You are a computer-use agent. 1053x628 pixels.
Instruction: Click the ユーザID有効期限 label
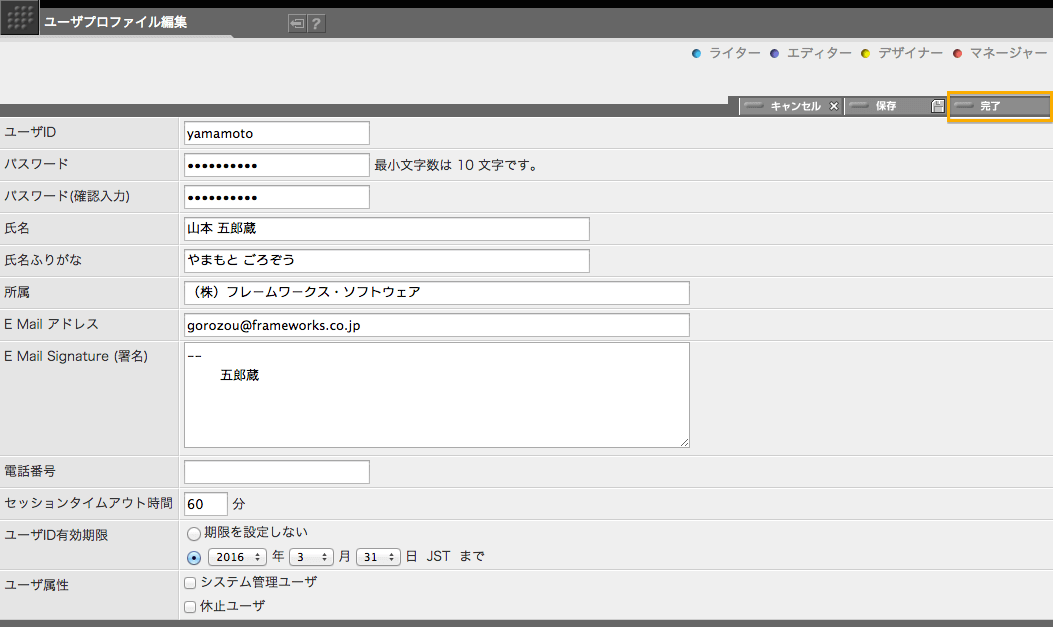click(x=56, y=535)
